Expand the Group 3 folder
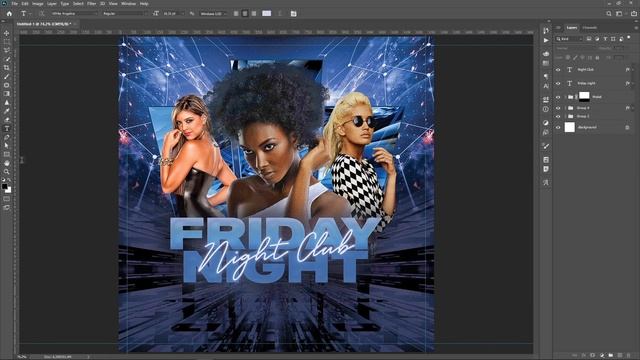 click(566, 116)
